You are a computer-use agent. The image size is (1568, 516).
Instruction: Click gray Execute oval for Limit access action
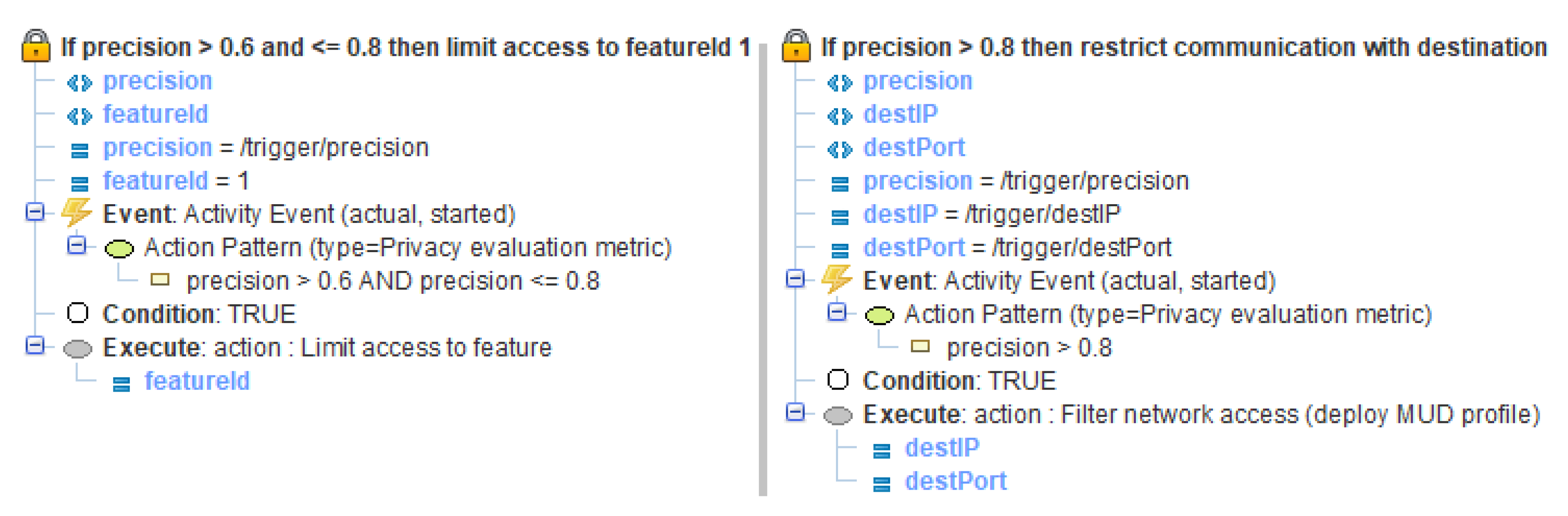click(77, 349)
